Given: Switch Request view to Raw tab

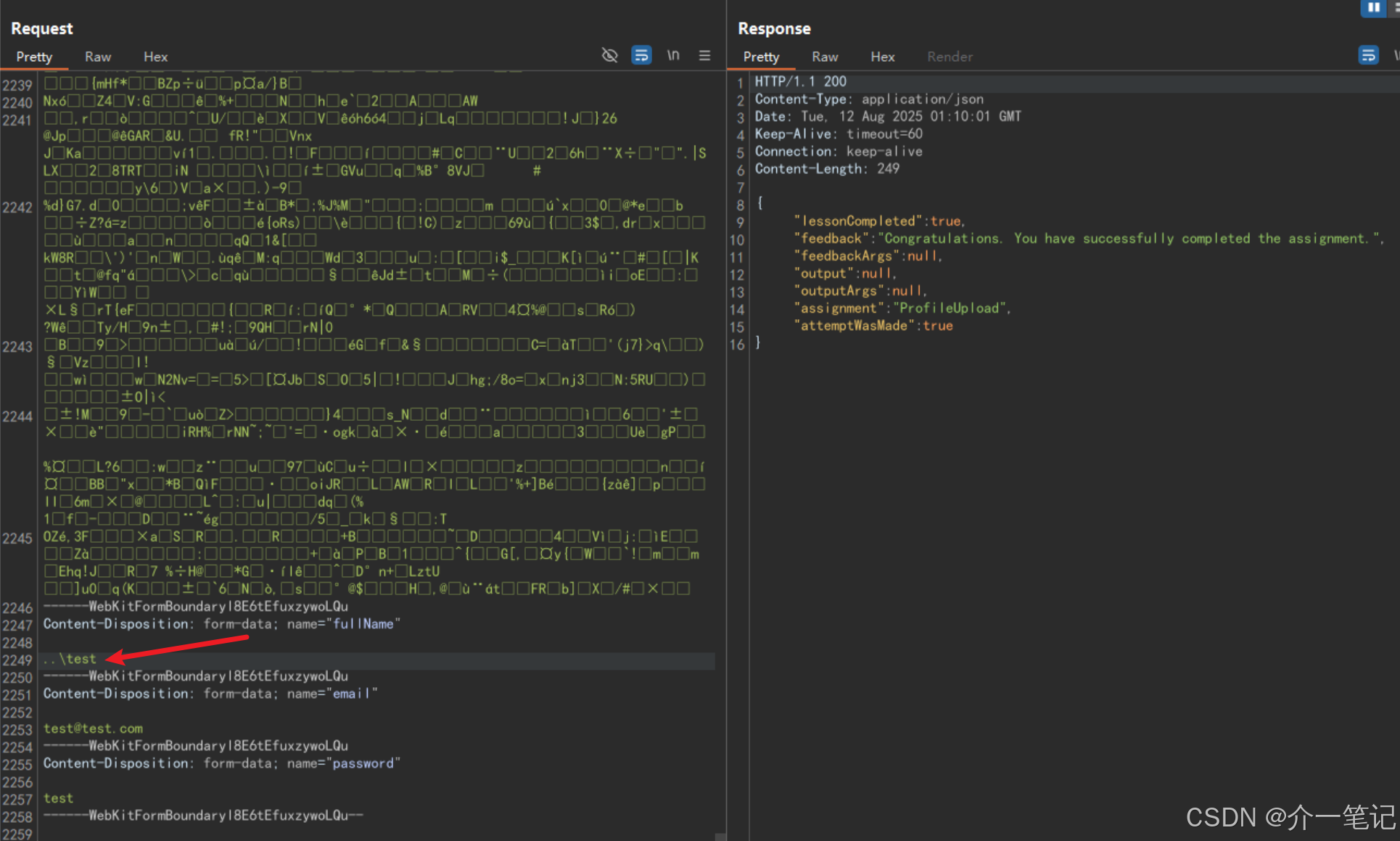Looking at the screenshot, I should click(97, 57).
